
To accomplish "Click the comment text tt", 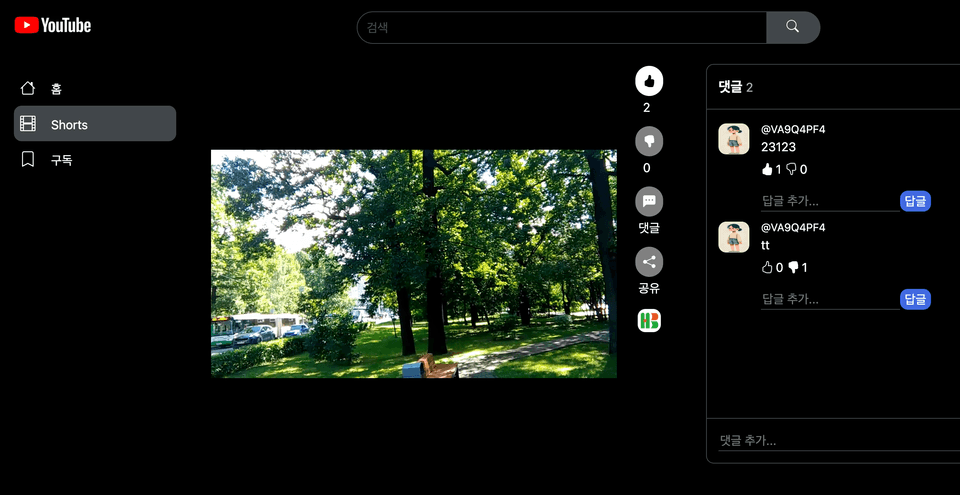I will (x=765, y=246).
